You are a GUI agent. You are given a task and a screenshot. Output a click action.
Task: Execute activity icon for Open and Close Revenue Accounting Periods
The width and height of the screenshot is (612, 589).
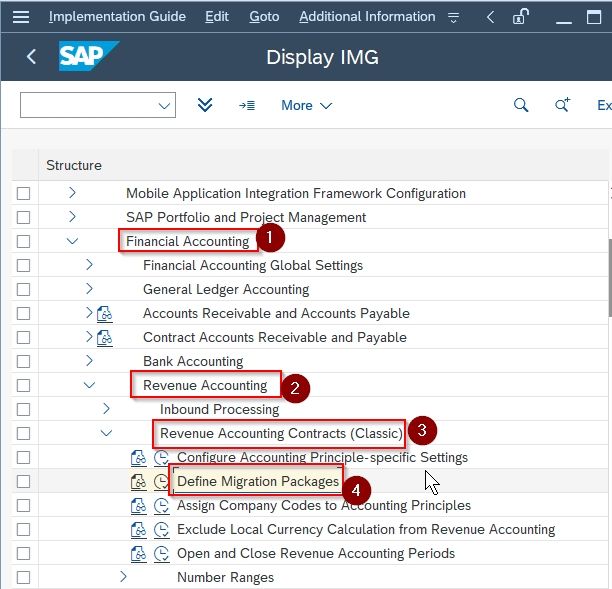click(x=161, y=554)
